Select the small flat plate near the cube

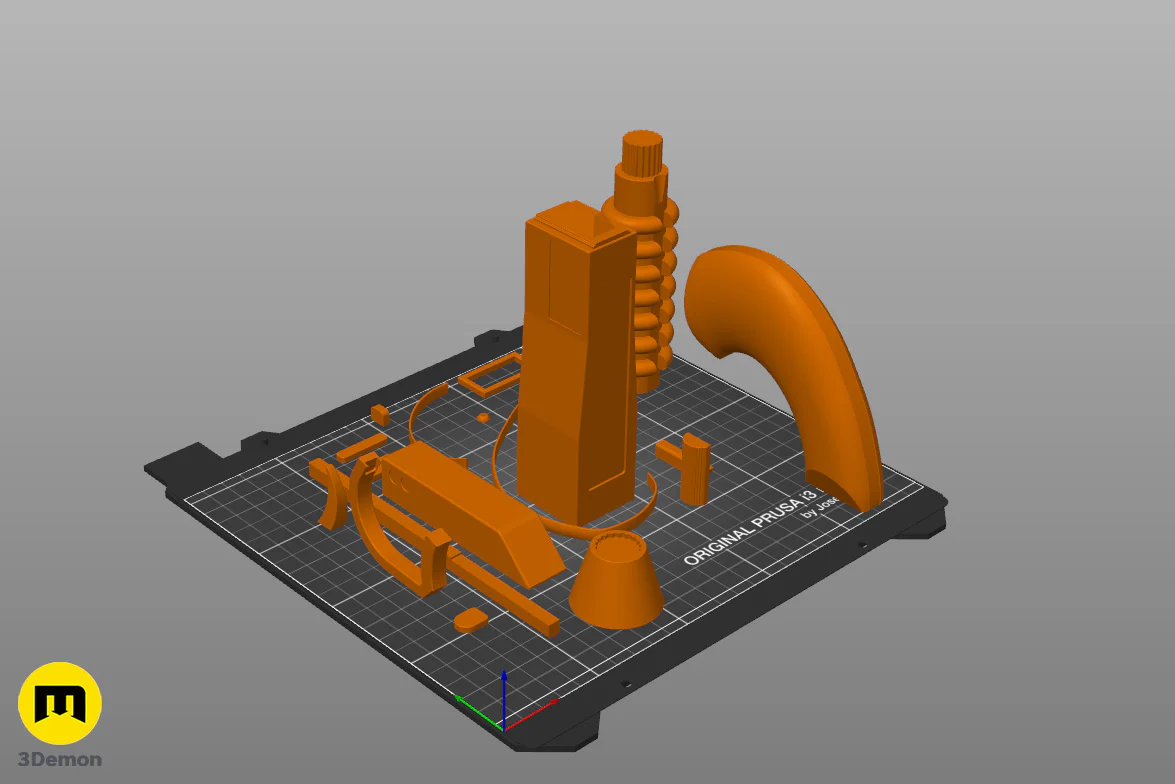click(361, 447)
